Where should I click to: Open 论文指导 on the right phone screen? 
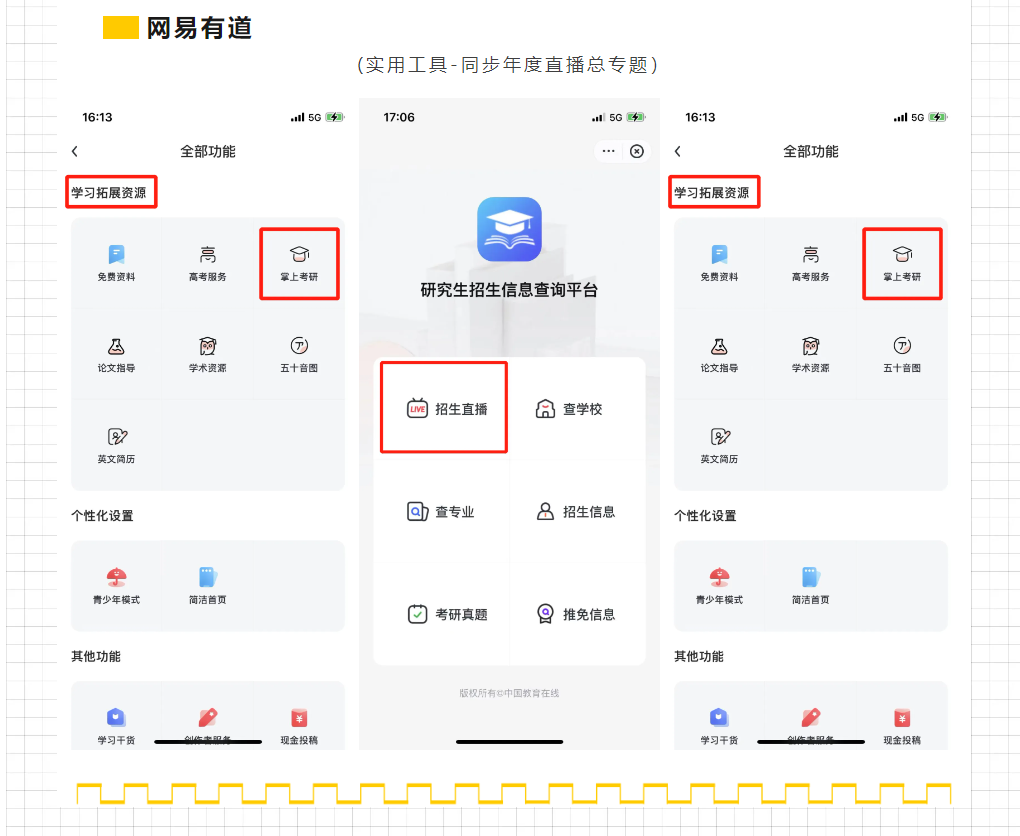[719, 355]
